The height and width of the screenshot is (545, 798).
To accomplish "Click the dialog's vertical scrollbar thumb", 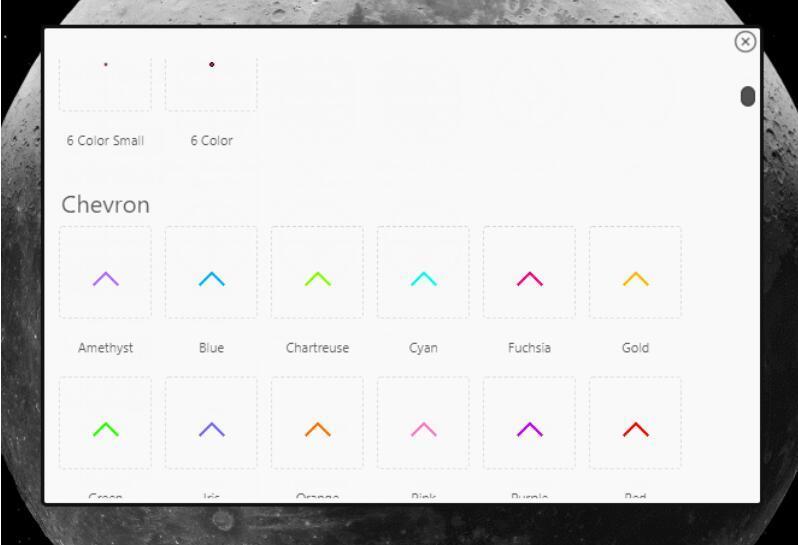I will point(748,96).
